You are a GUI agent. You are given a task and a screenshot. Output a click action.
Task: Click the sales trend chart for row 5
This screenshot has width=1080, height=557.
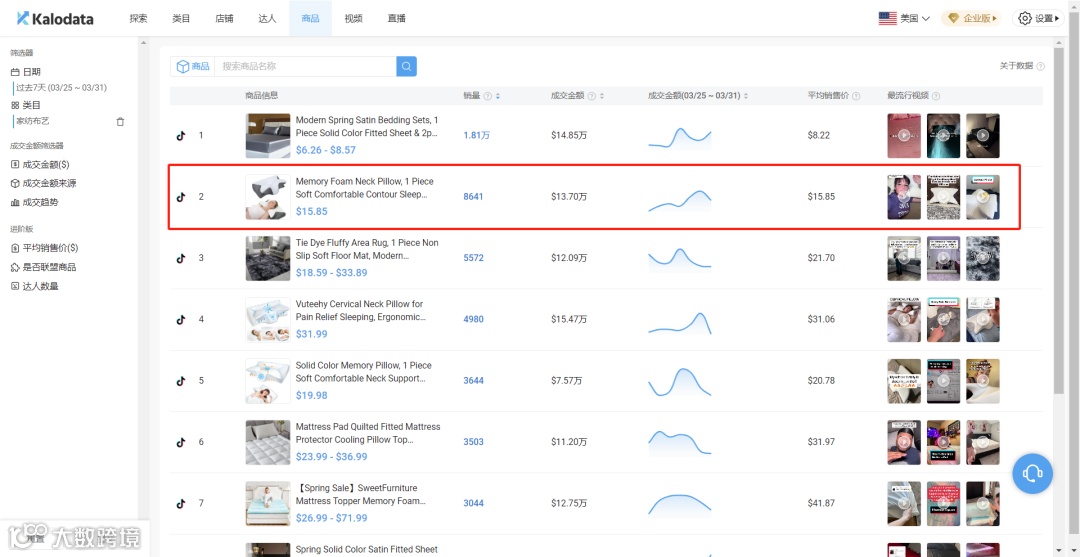(x=680, y=381)
